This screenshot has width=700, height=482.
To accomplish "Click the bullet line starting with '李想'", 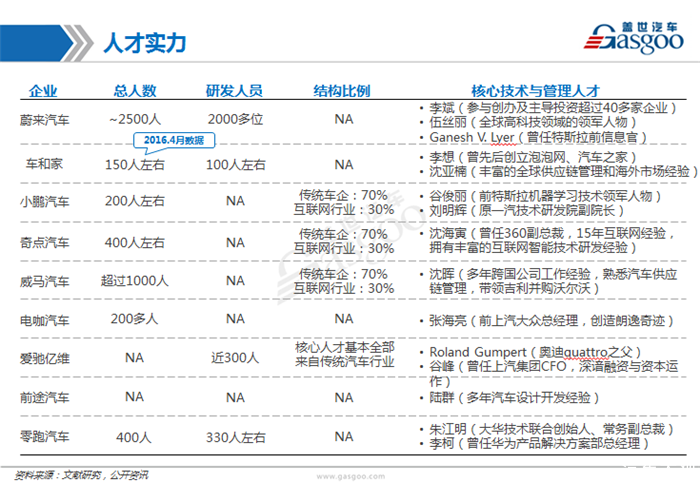I will (528, 157).
